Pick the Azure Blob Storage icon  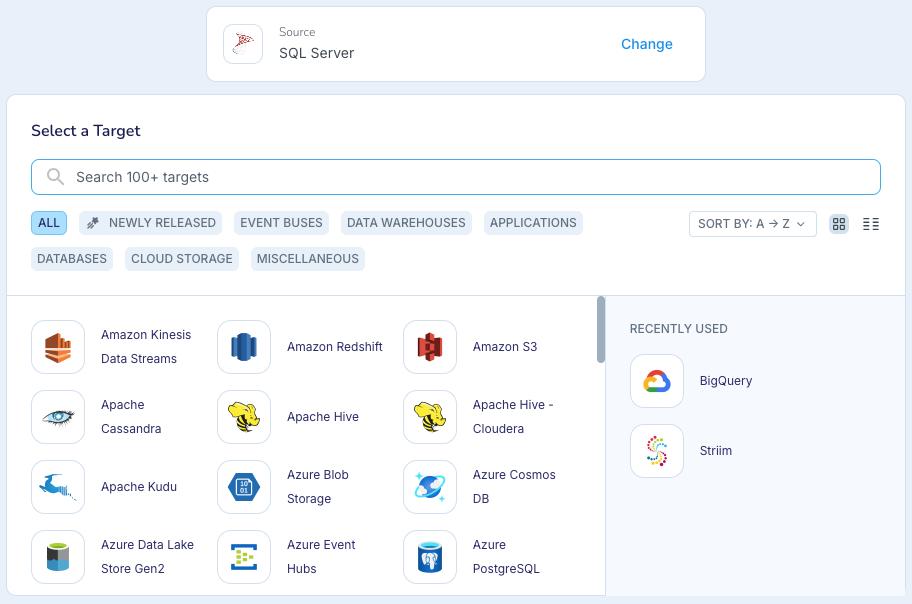point(244,487)
